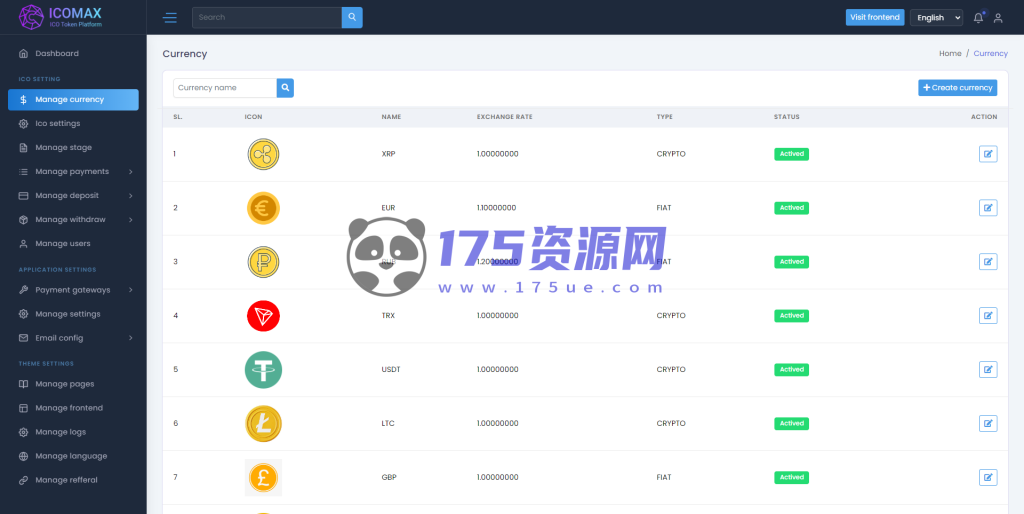The width and height of the screenshot is (1024, 514).
Task: Click the Manage logs gear icon
Action: tap(24, 432)
